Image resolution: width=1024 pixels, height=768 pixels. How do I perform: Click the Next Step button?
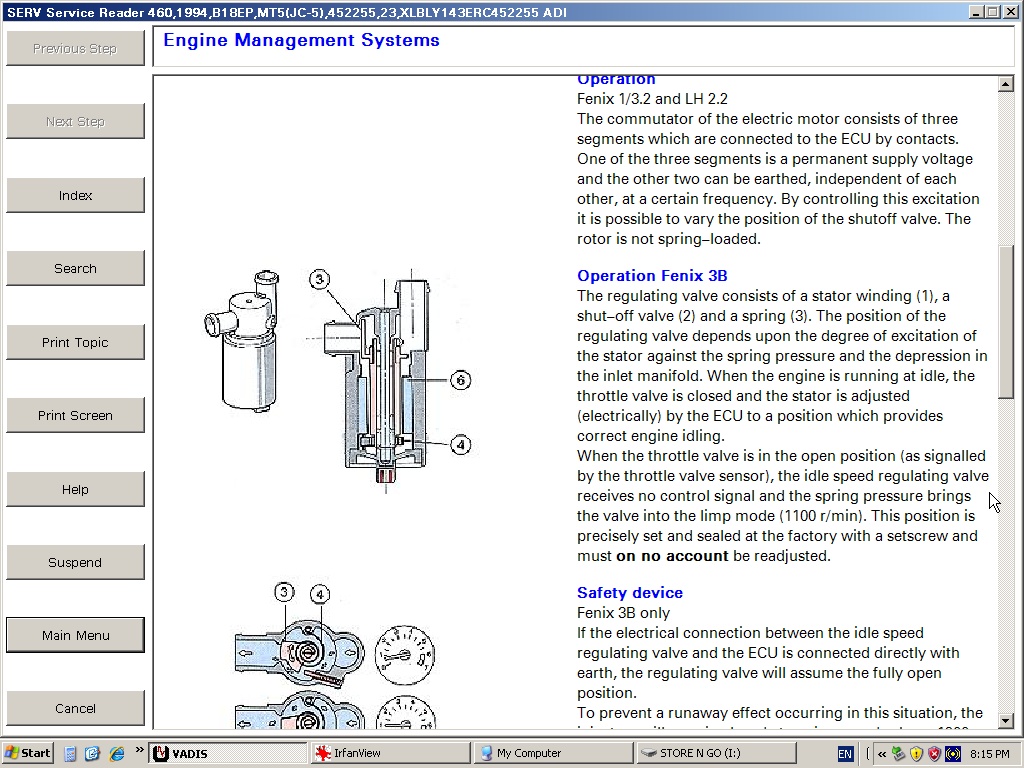click(x=75, y=121)
